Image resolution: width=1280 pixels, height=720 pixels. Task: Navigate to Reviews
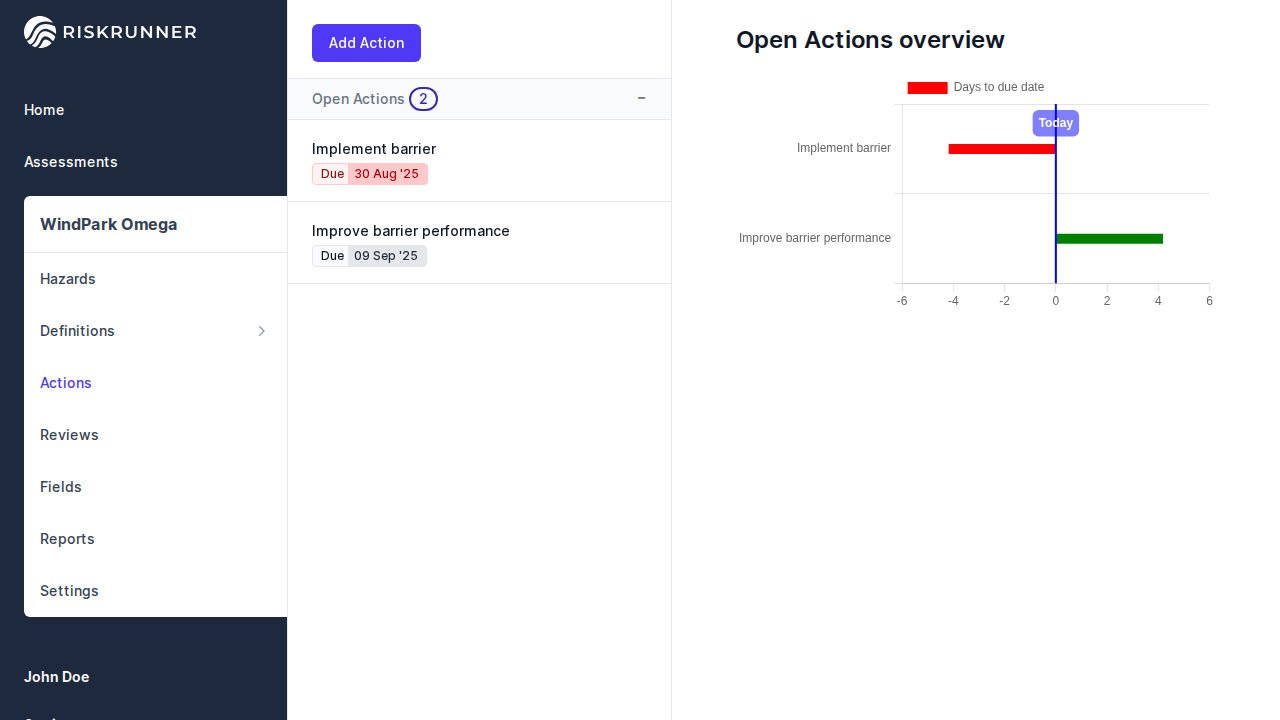69,435
